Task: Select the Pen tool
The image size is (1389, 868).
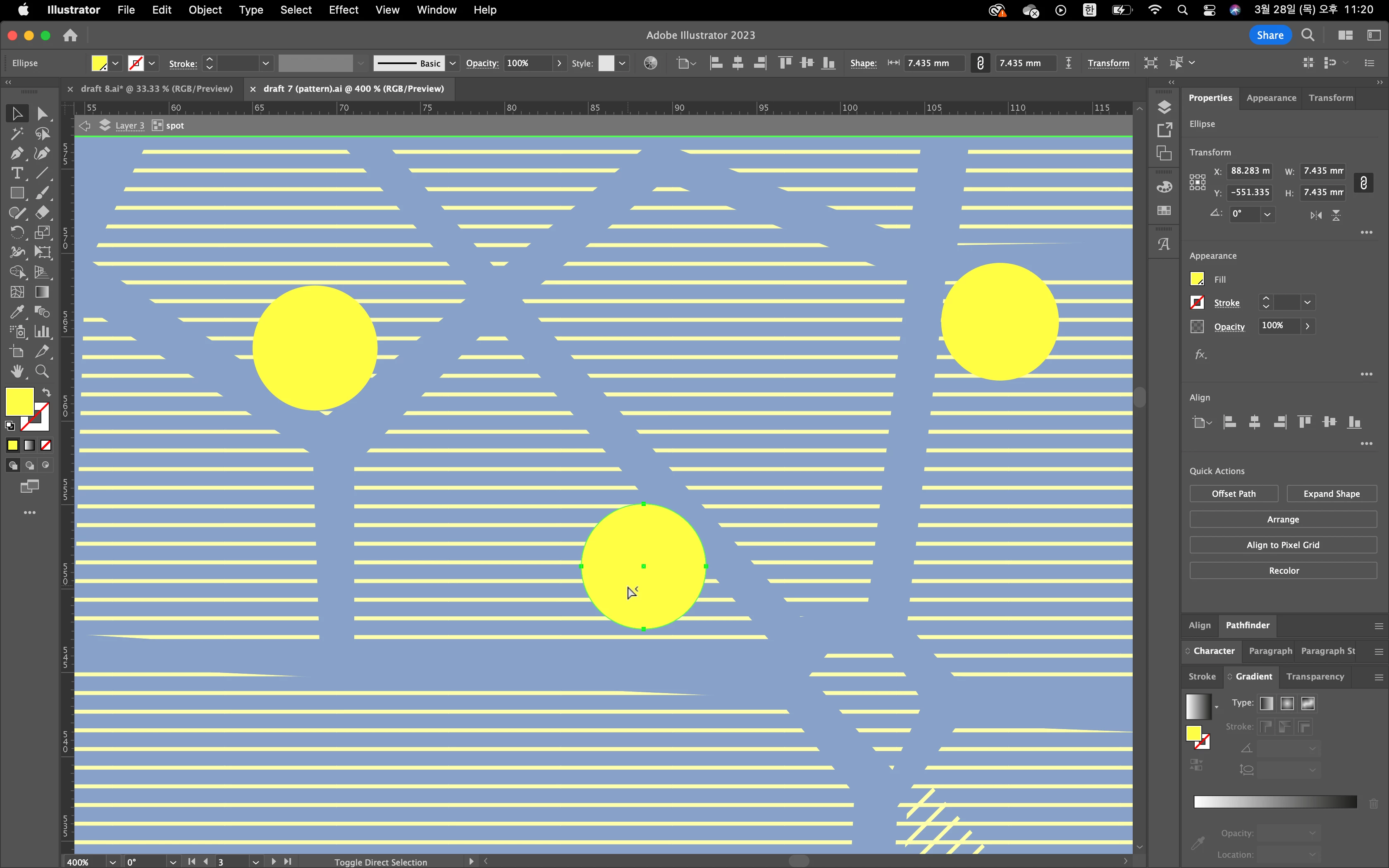Action: [17, 153]
